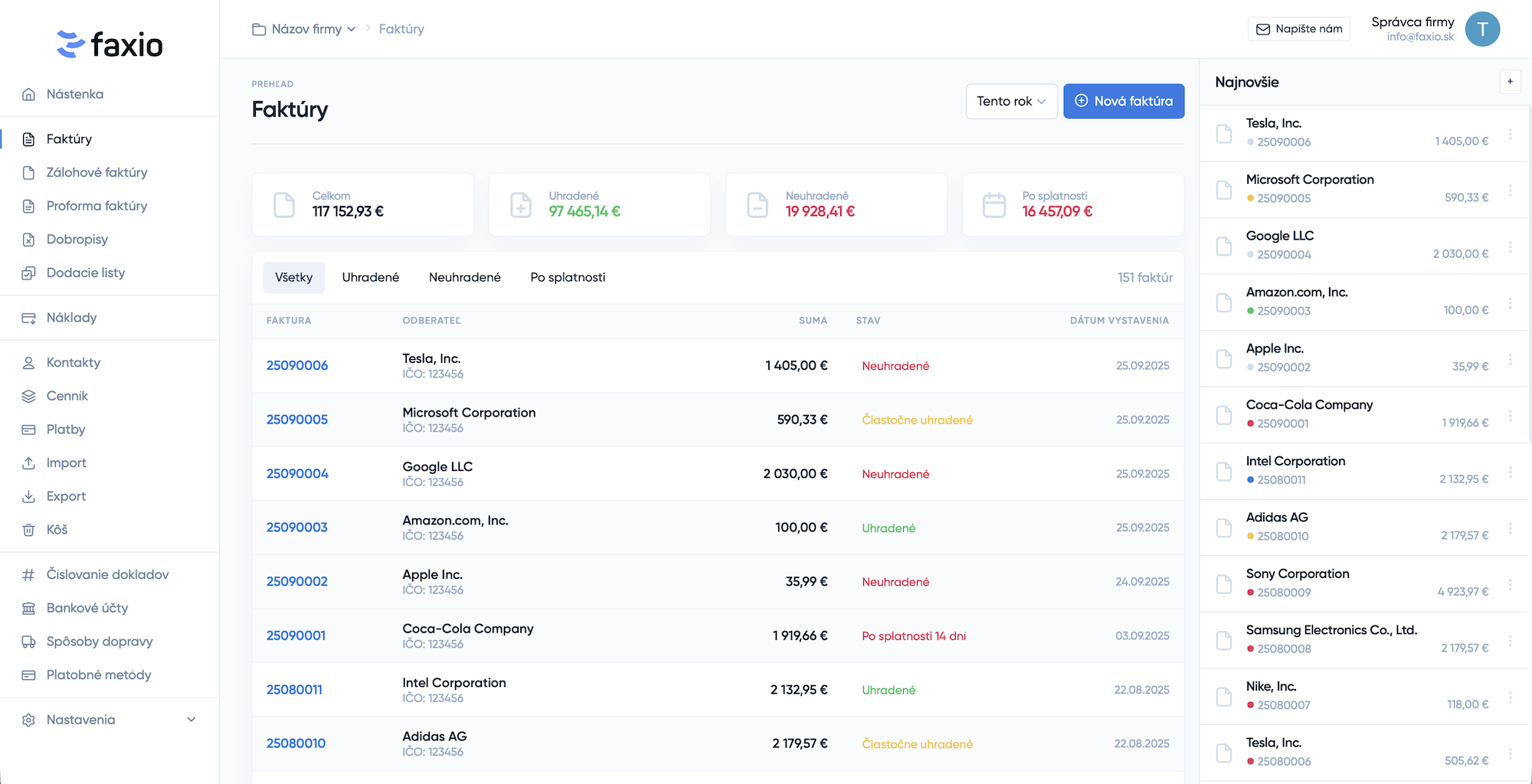Expand the Nastavenia section
The height and width of the screenshot is (784, 1532).
[x=191, y=720]
